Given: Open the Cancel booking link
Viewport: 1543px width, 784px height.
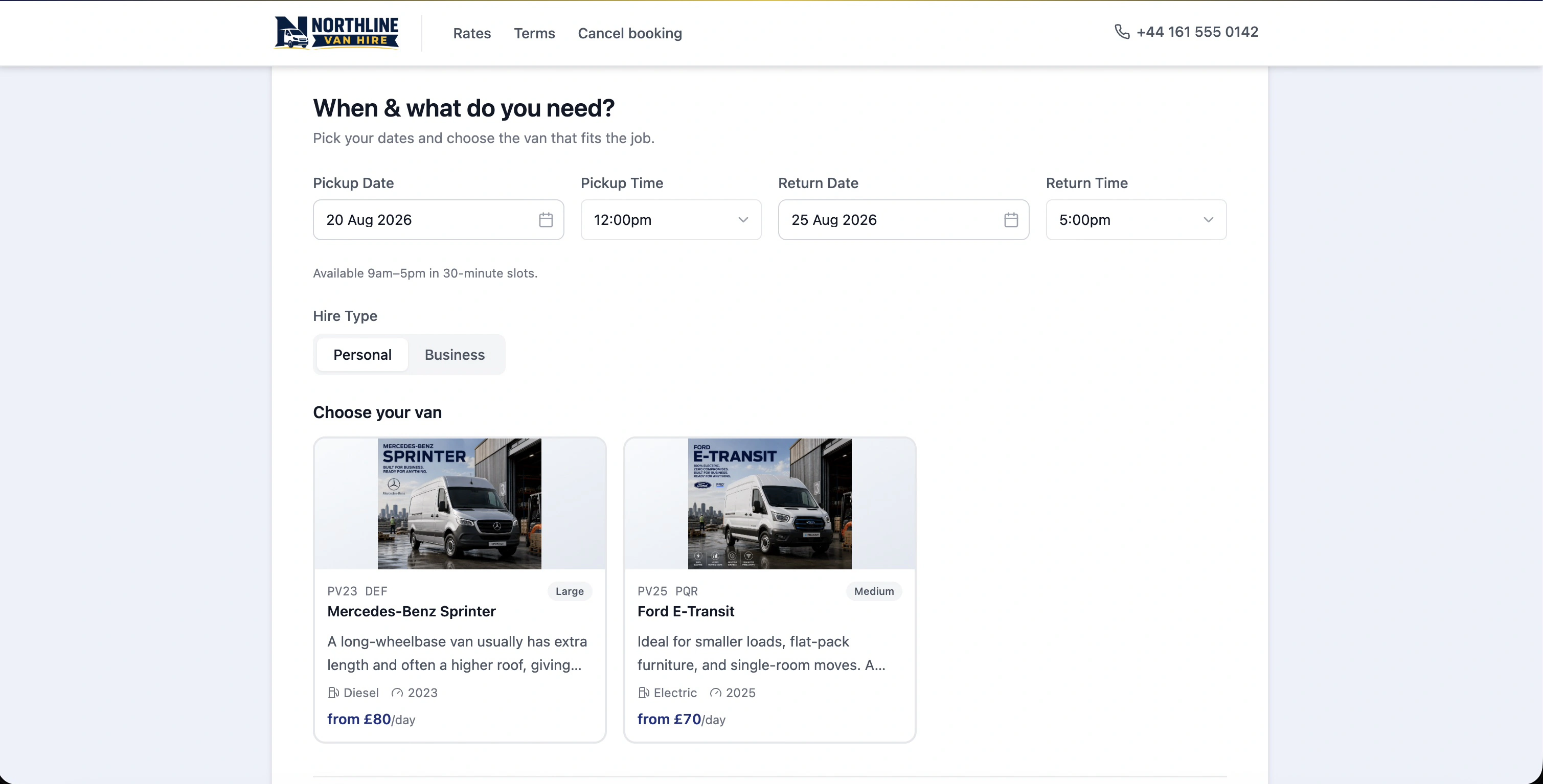Looking at the screenshot, I should (629, 34).
